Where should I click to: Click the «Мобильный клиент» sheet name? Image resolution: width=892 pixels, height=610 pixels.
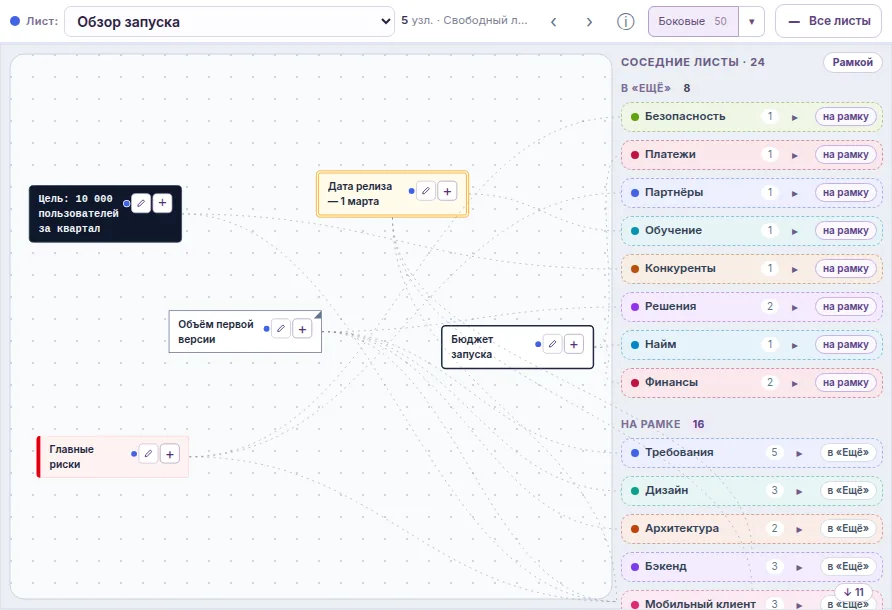point(700,604)
